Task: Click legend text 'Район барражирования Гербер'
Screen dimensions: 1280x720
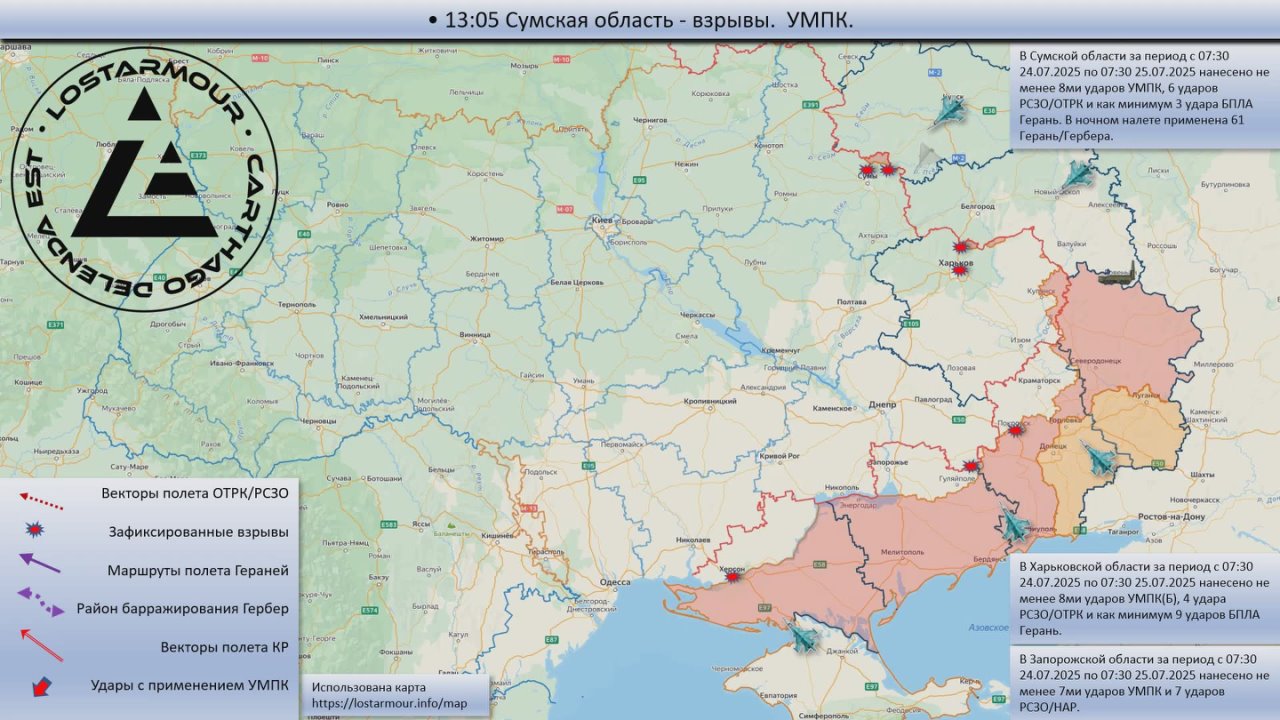Action: [x=183, y=608]
